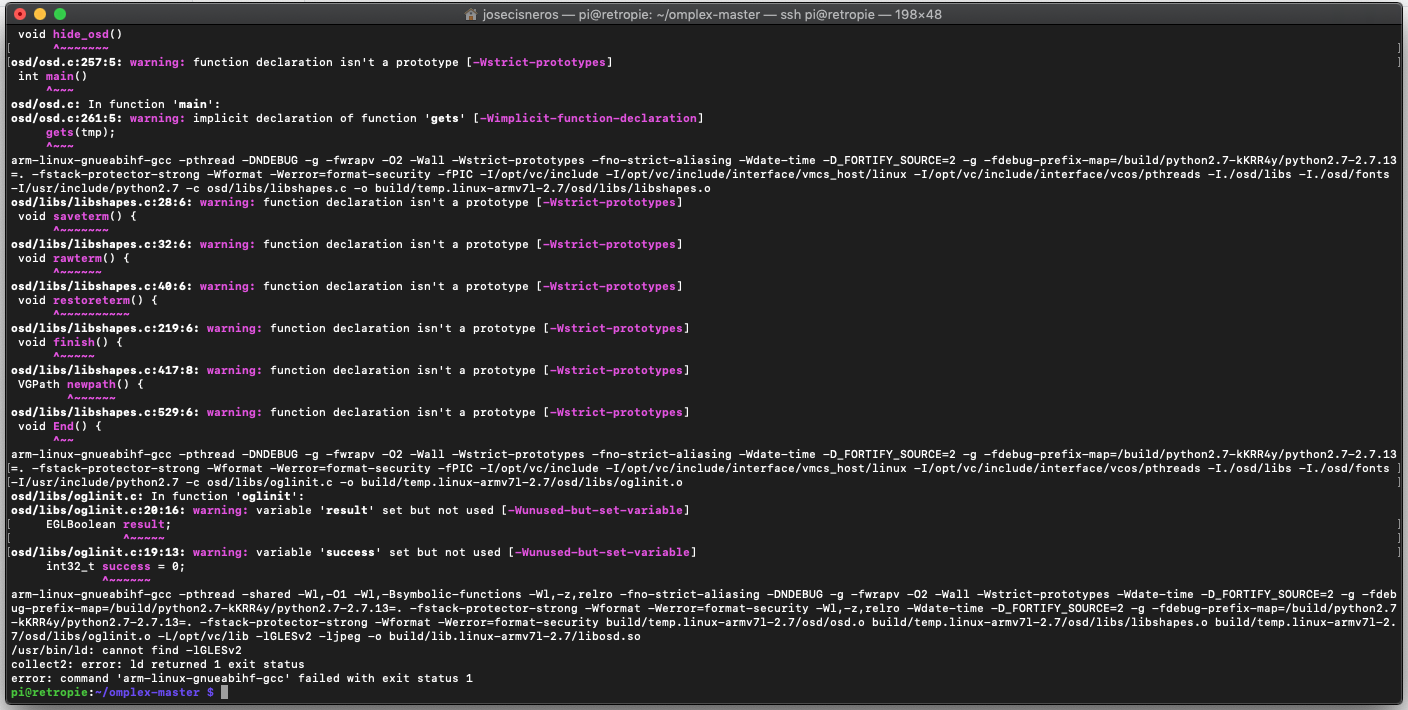Click the 'int32_t success = 0;' line
This screenshot has height=710, width=1408.
click(x=116, y=566)
